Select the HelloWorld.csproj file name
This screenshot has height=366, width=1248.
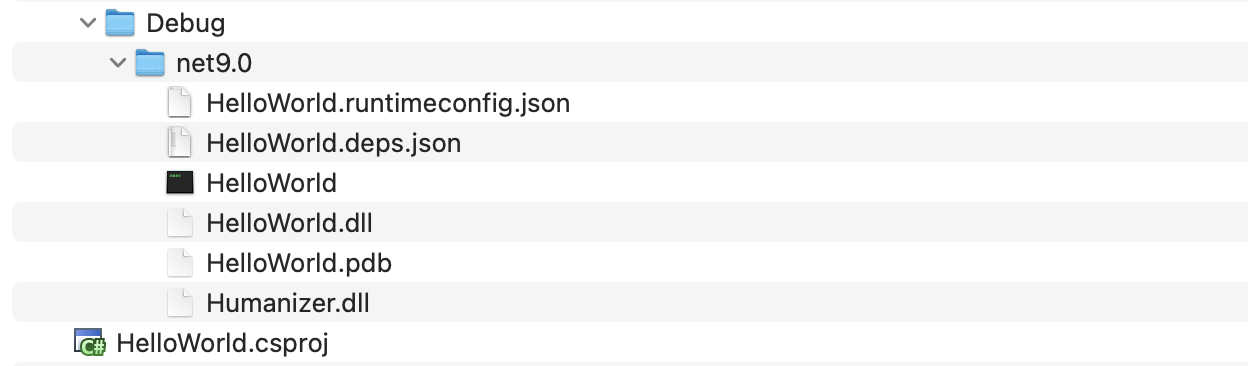[x=222, y=343]
